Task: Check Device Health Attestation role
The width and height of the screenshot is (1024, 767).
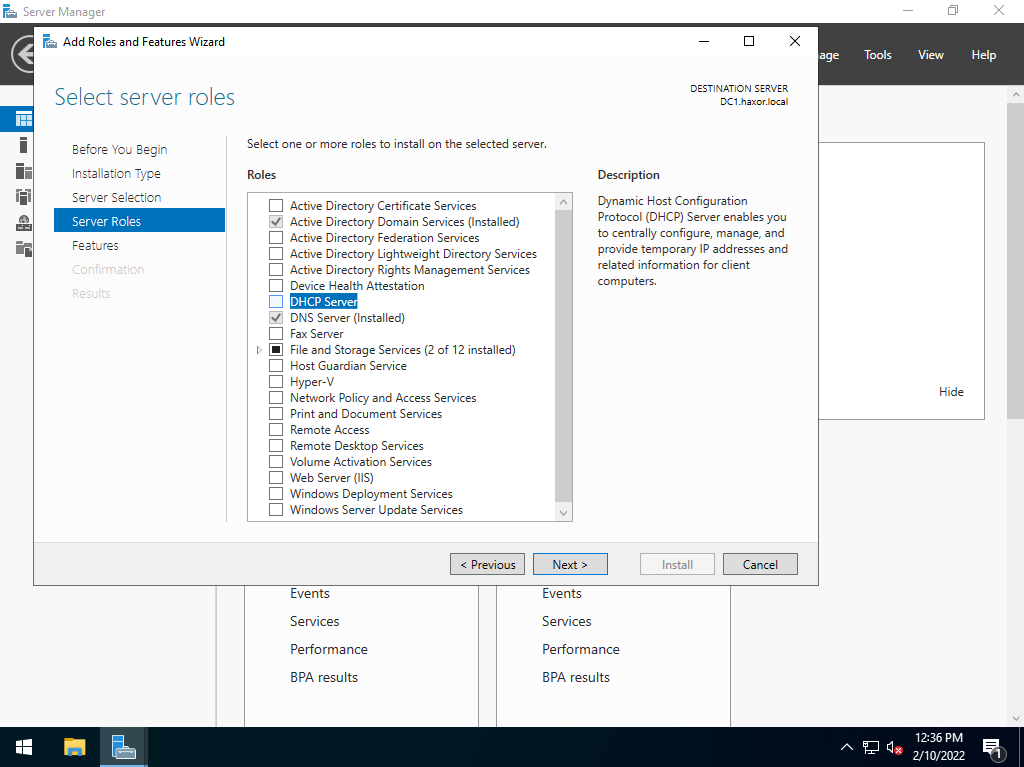Action: tap(276, 286)
